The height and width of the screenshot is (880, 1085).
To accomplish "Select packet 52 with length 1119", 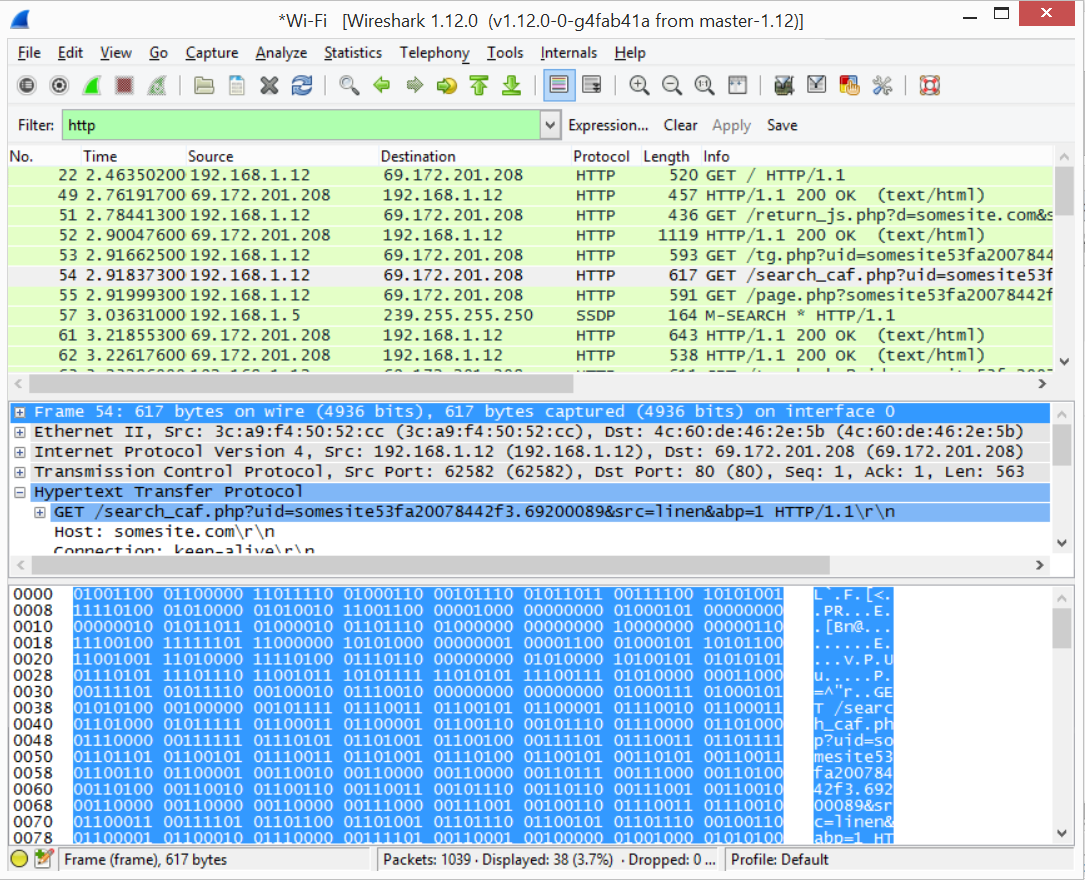I will [530, 235].
